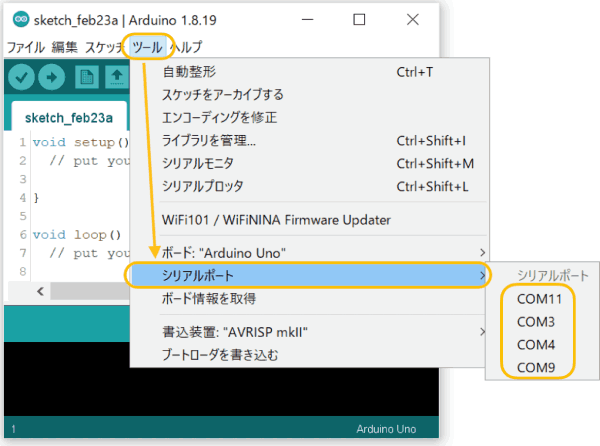
Task: Click the New sketch document icon
Action: [87, 78]
